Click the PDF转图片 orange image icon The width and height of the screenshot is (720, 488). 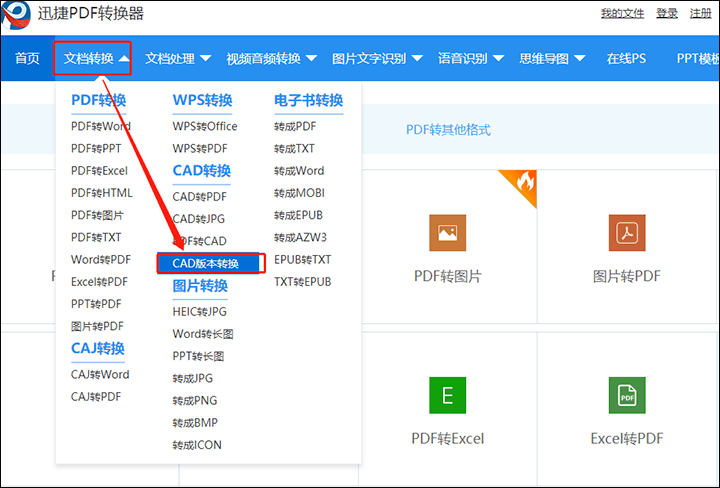coord(447,233)
